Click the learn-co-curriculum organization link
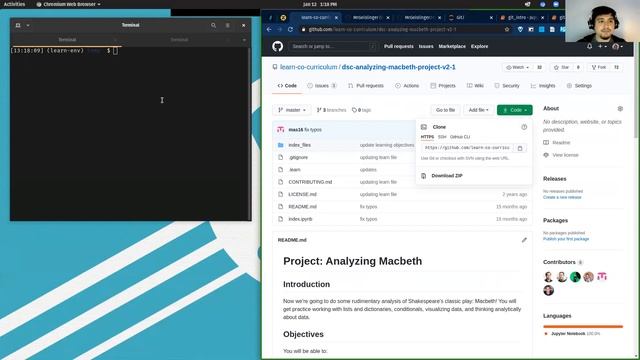This screenshot has width=640, height=360. click(309, 67)
